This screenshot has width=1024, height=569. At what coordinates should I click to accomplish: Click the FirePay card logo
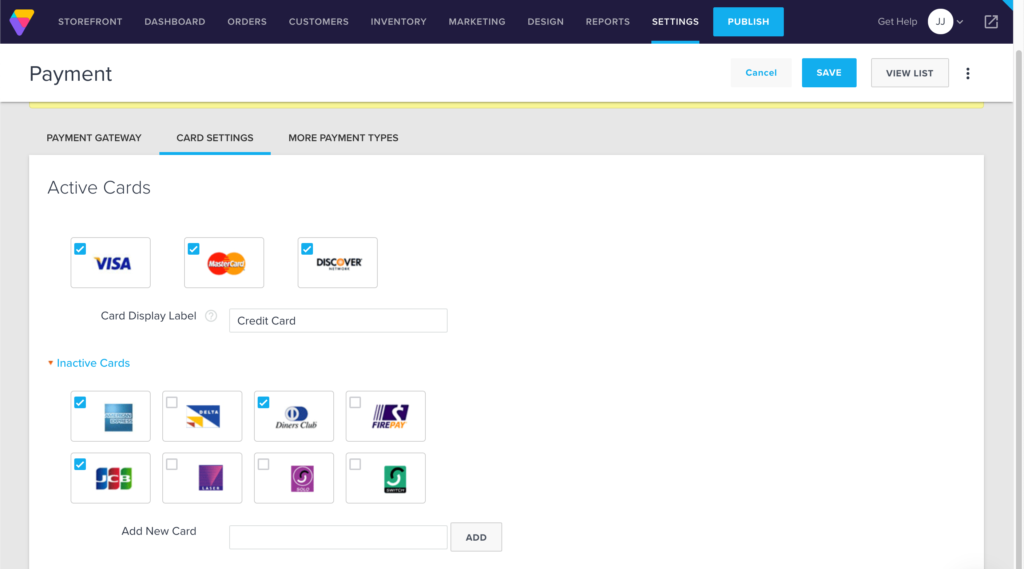tap(390, 416)
